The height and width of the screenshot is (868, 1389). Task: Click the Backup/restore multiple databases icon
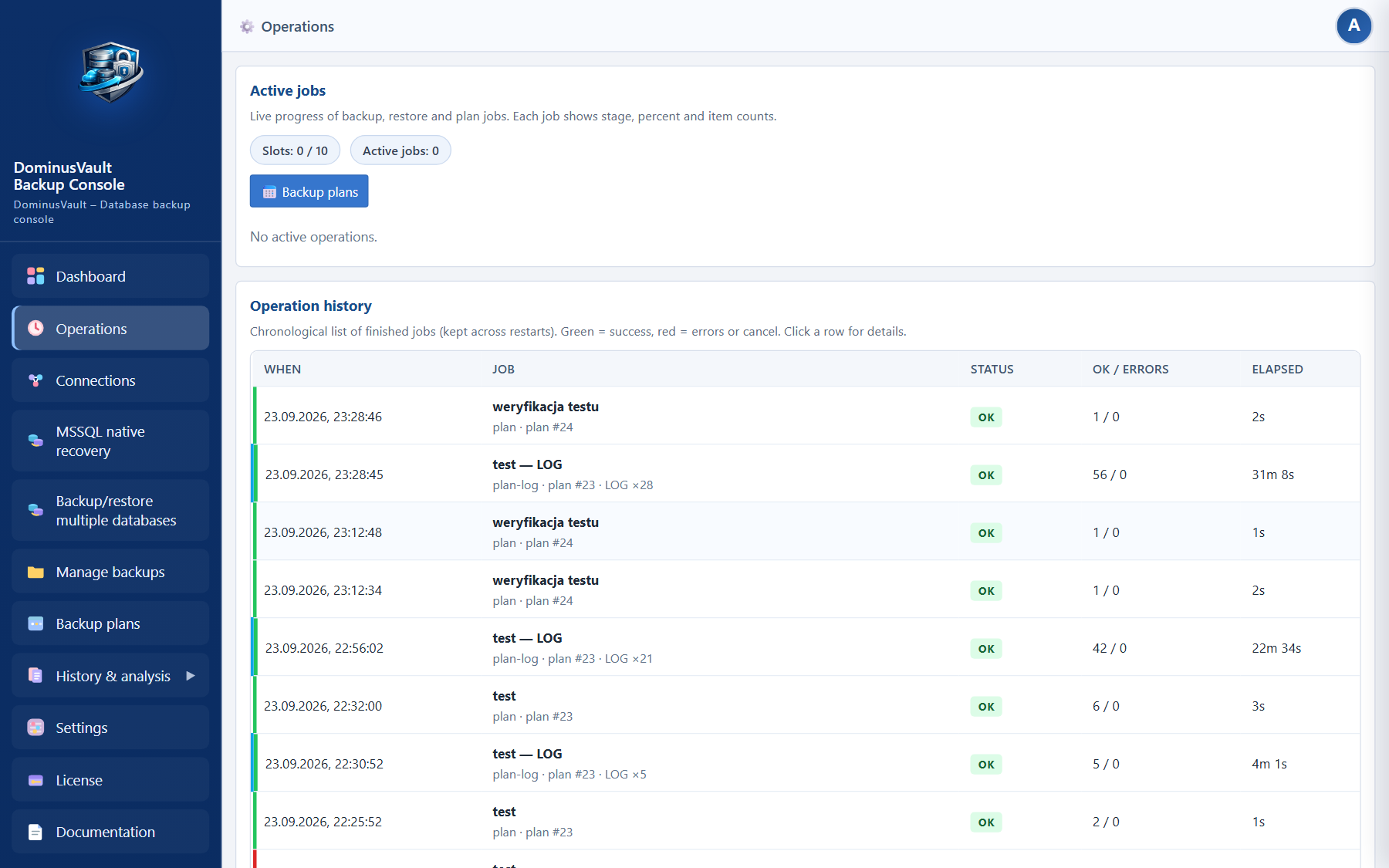35,510
